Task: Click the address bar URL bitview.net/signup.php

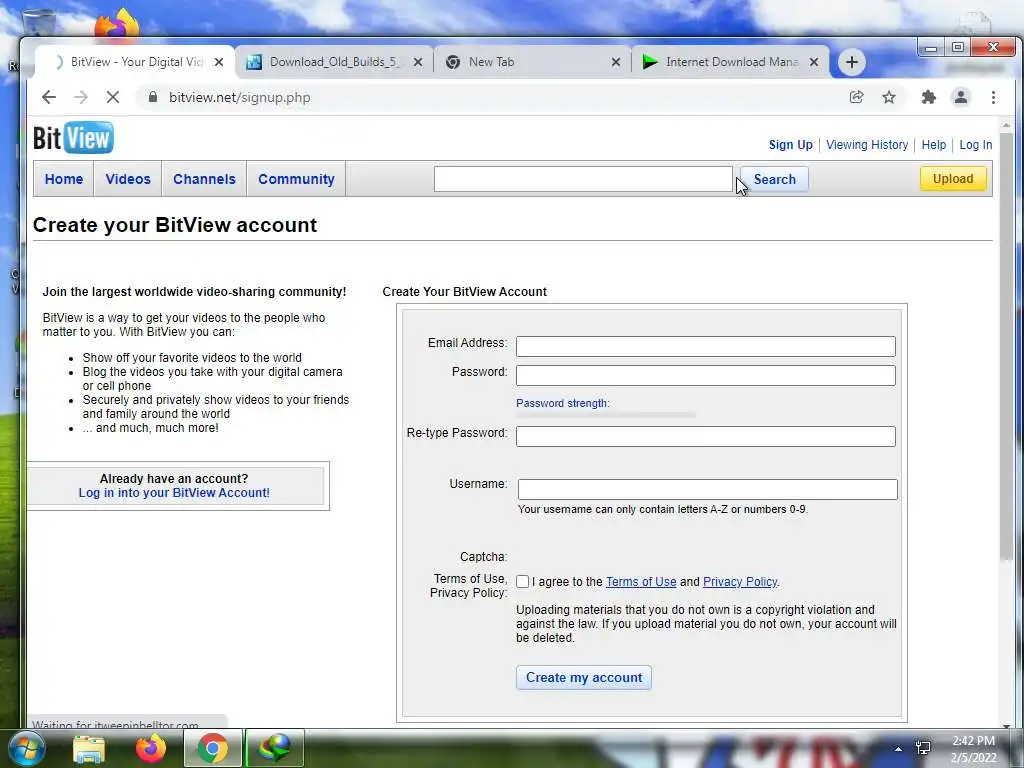Action: [x=240, y=97]
